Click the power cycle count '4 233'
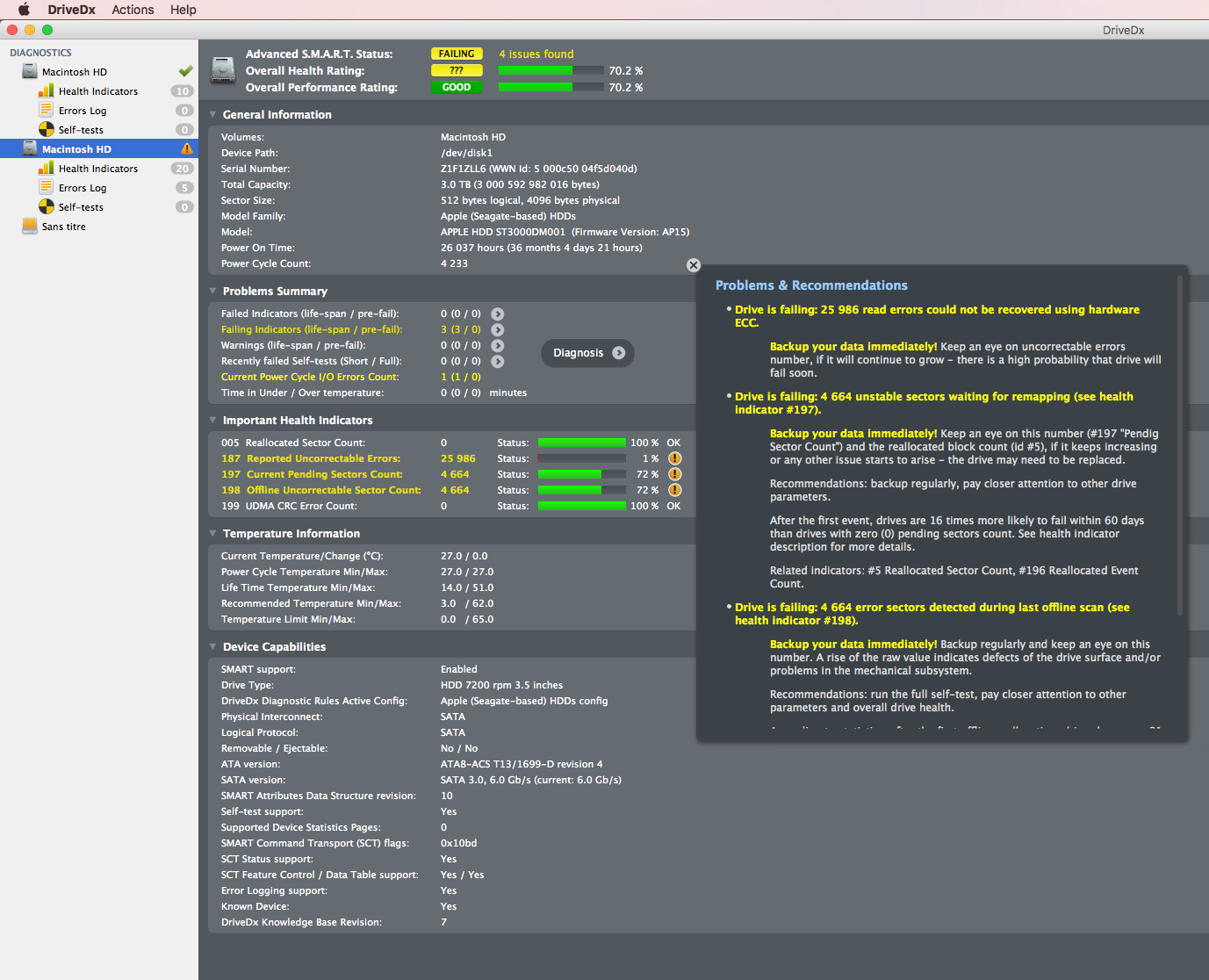Image resolution: width=1209 pixels, height=980 pixels. (x=454, y=263)
